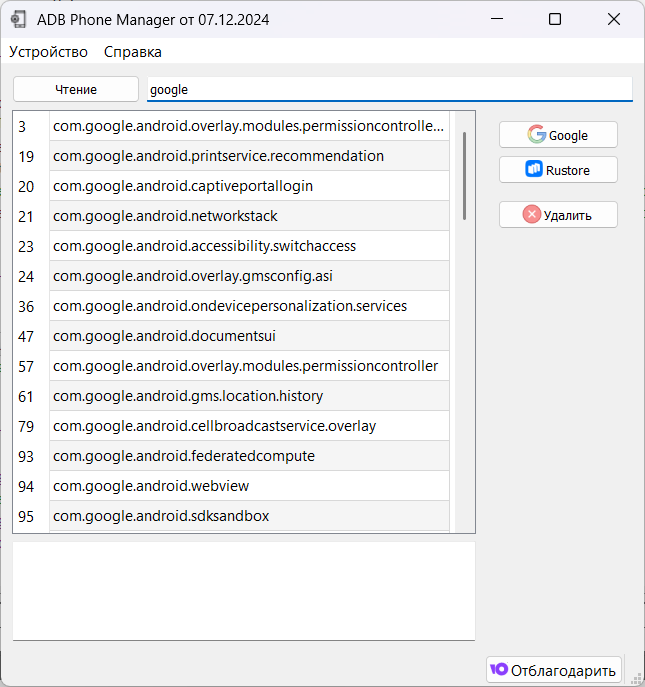Click the window resize grip in bottom corner

point(637,680)
